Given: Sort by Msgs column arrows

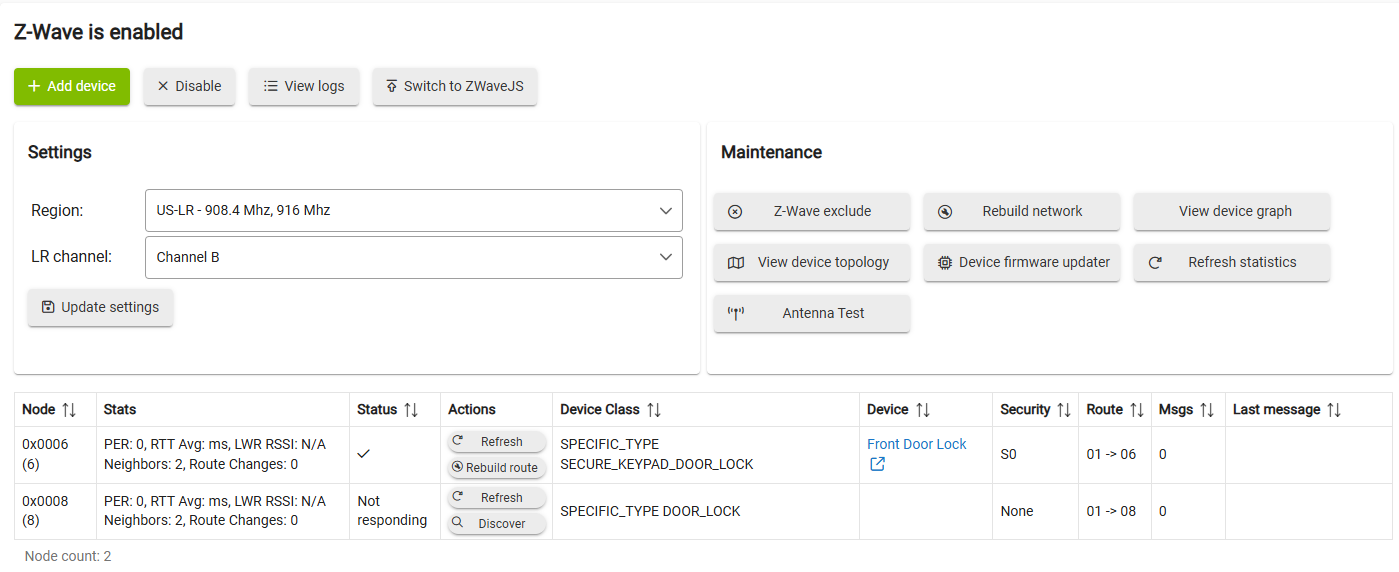Looking at the screenshot, I should [x=1207, y=410].
